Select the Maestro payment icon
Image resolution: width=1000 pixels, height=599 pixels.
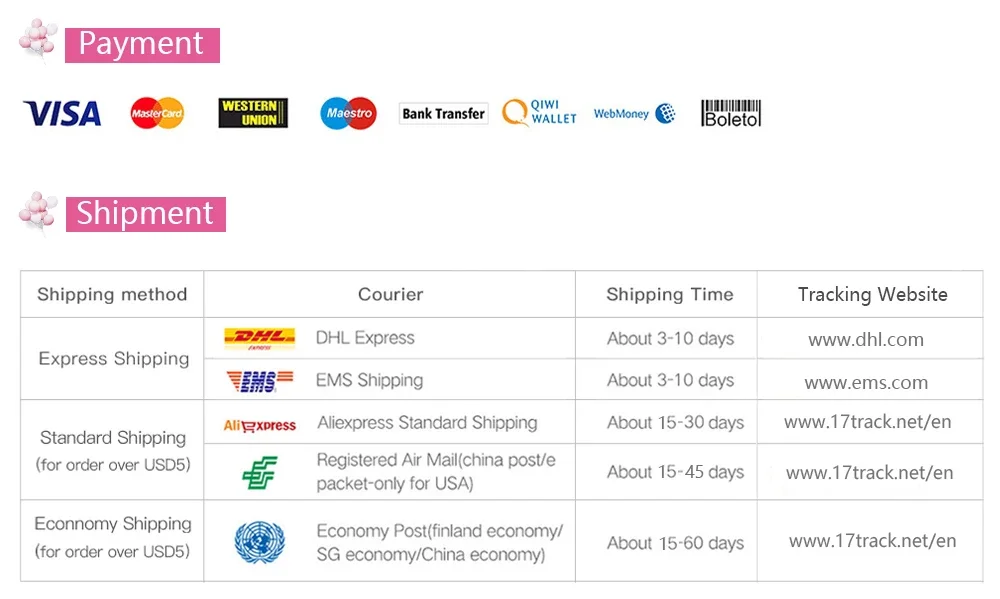(348, 114)
